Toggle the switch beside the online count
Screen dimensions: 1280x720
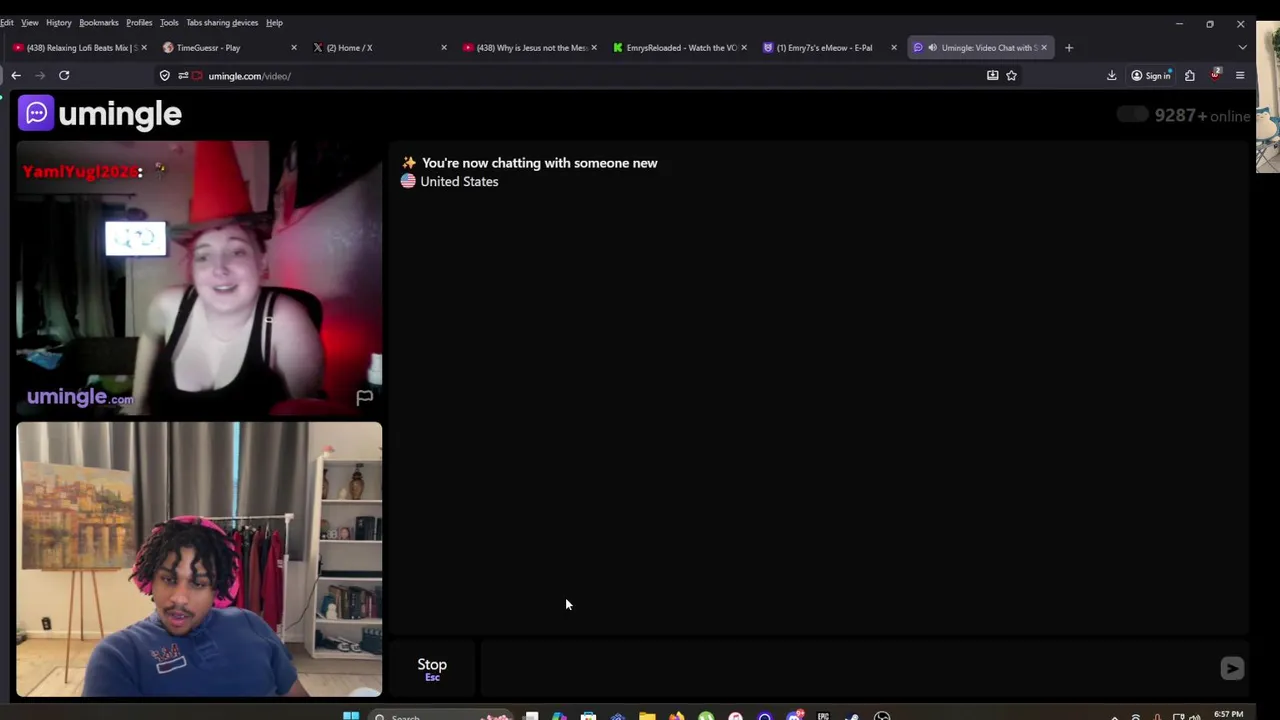coord(1132,115)
